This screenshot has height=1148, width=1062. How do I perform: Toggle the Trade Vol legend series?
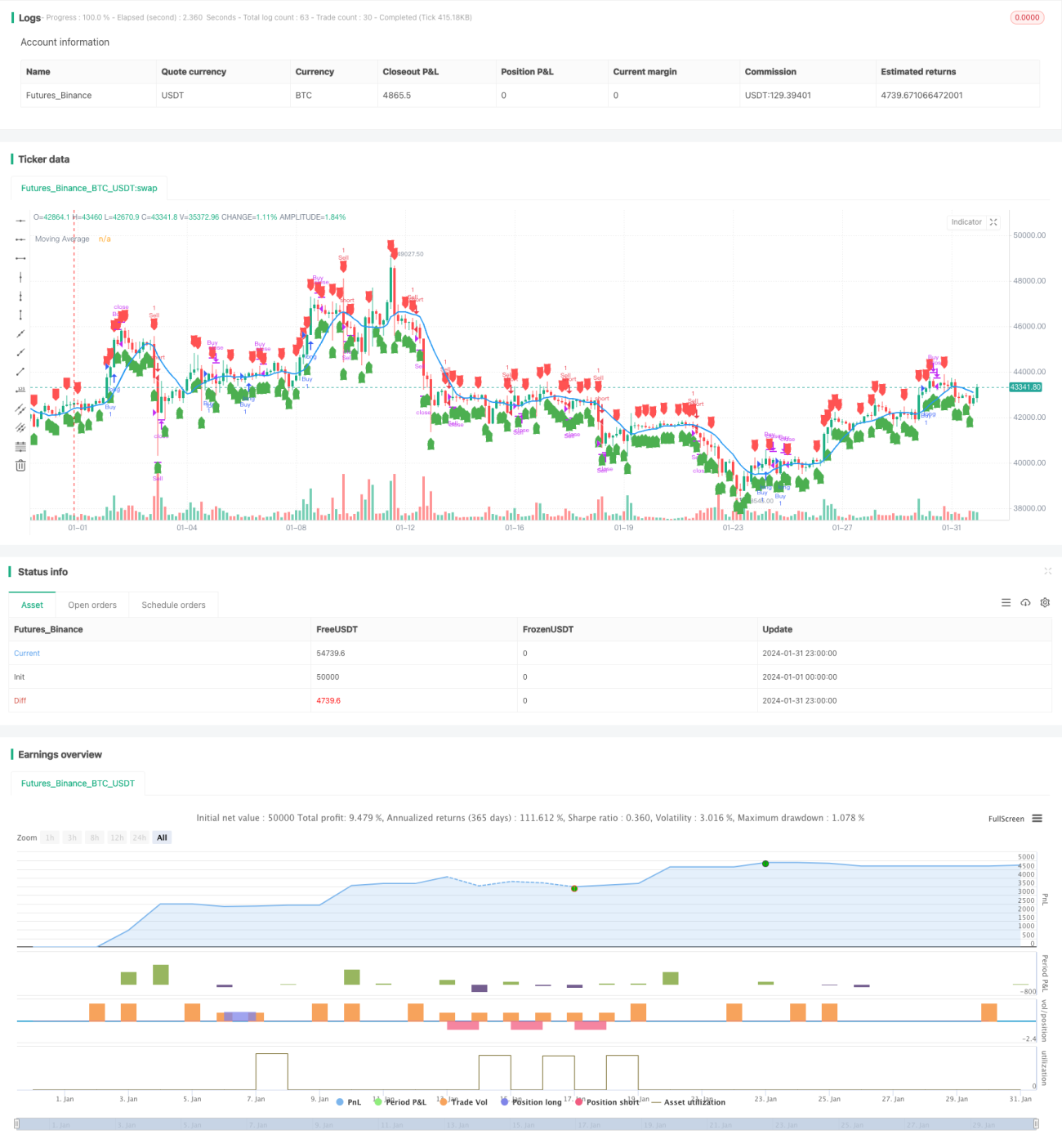(x=463, y=1102)
